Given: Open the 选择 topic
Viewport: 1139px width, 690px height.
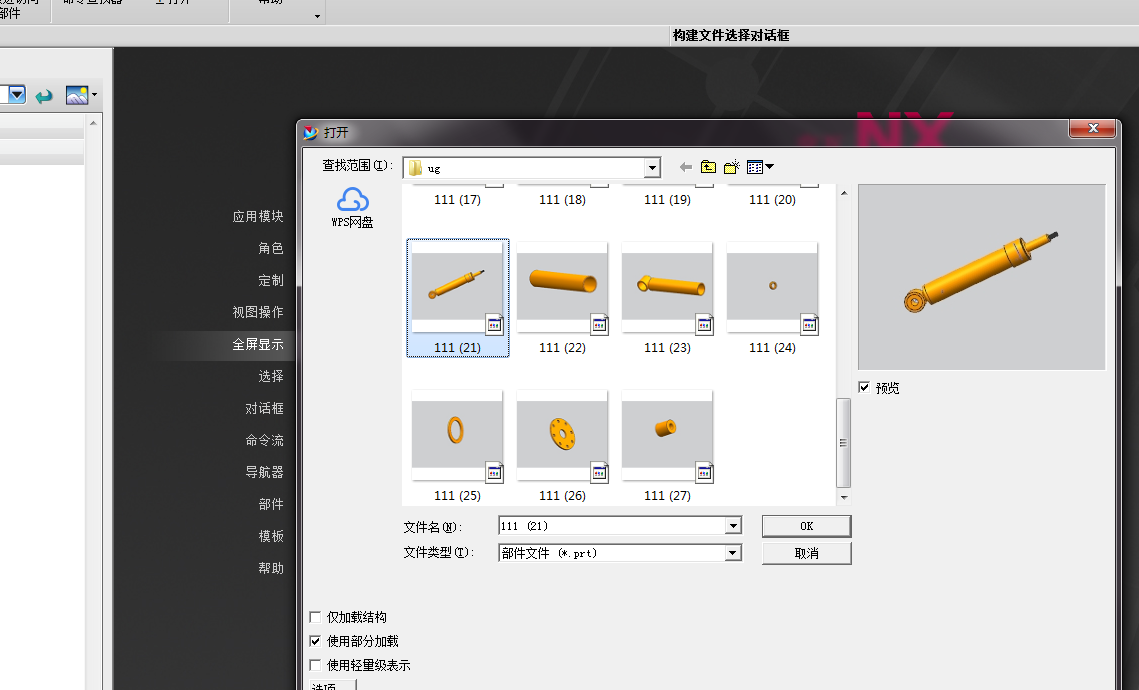Looking at the screenshot, I should (x=271, y=376).
